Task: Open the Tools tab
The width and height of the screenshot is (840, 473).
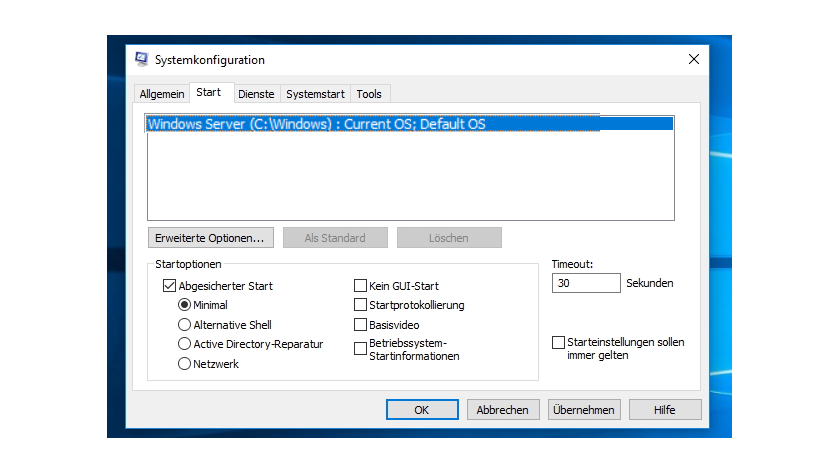Action: [x=369, y=94]
